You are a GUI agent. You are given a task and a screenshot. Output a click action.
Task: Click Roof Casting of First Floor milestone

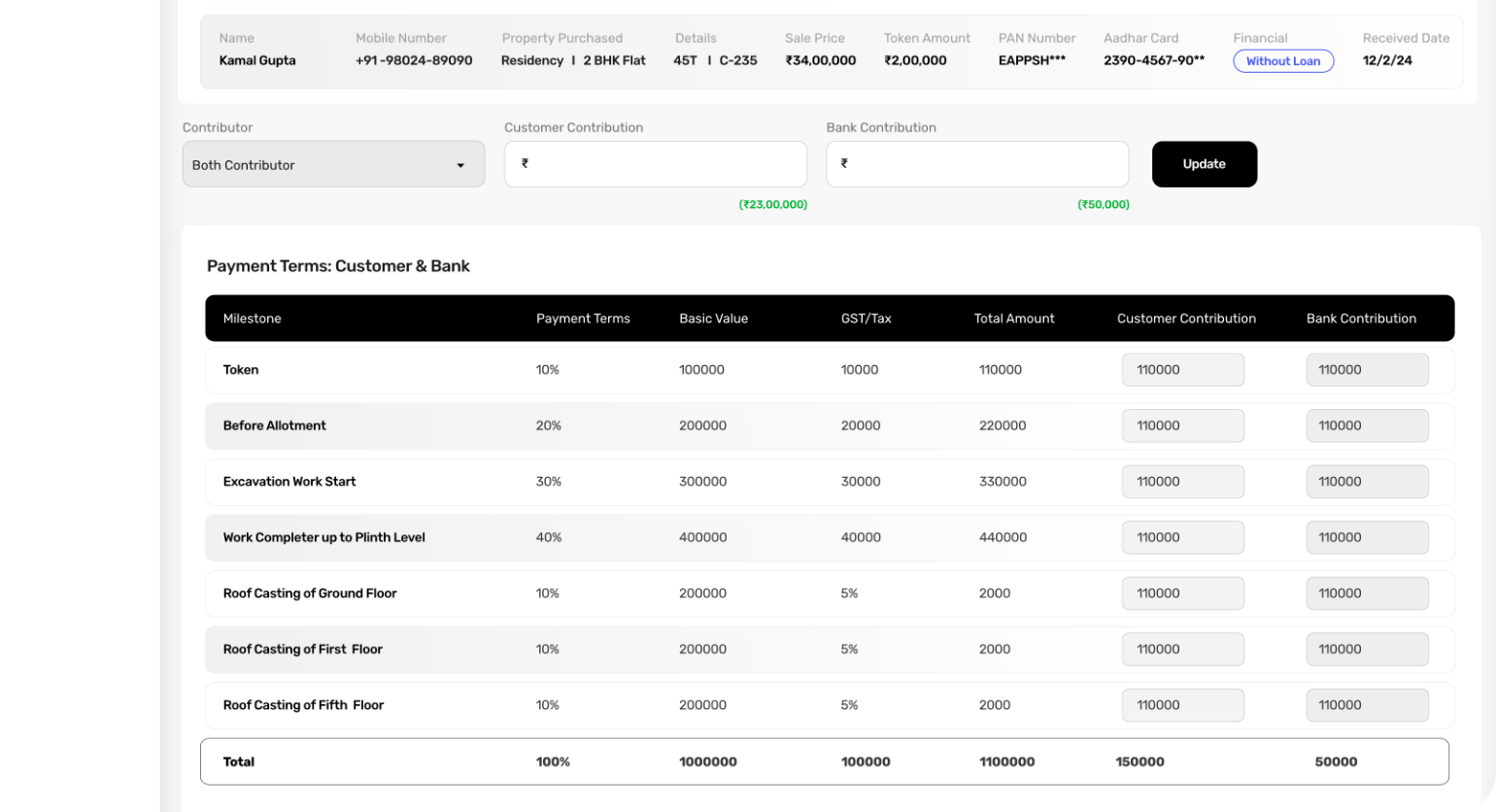(x=303, y=649)
